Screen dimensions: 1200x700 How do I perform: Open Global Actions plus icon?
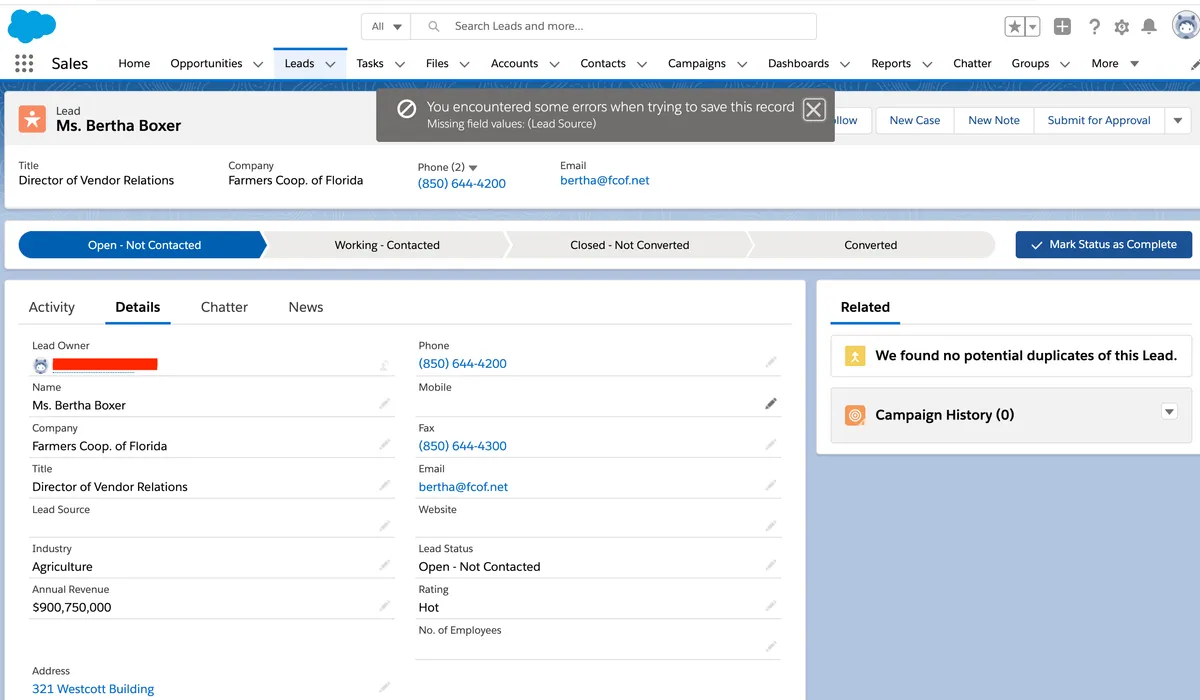[x=1062, y=27]
